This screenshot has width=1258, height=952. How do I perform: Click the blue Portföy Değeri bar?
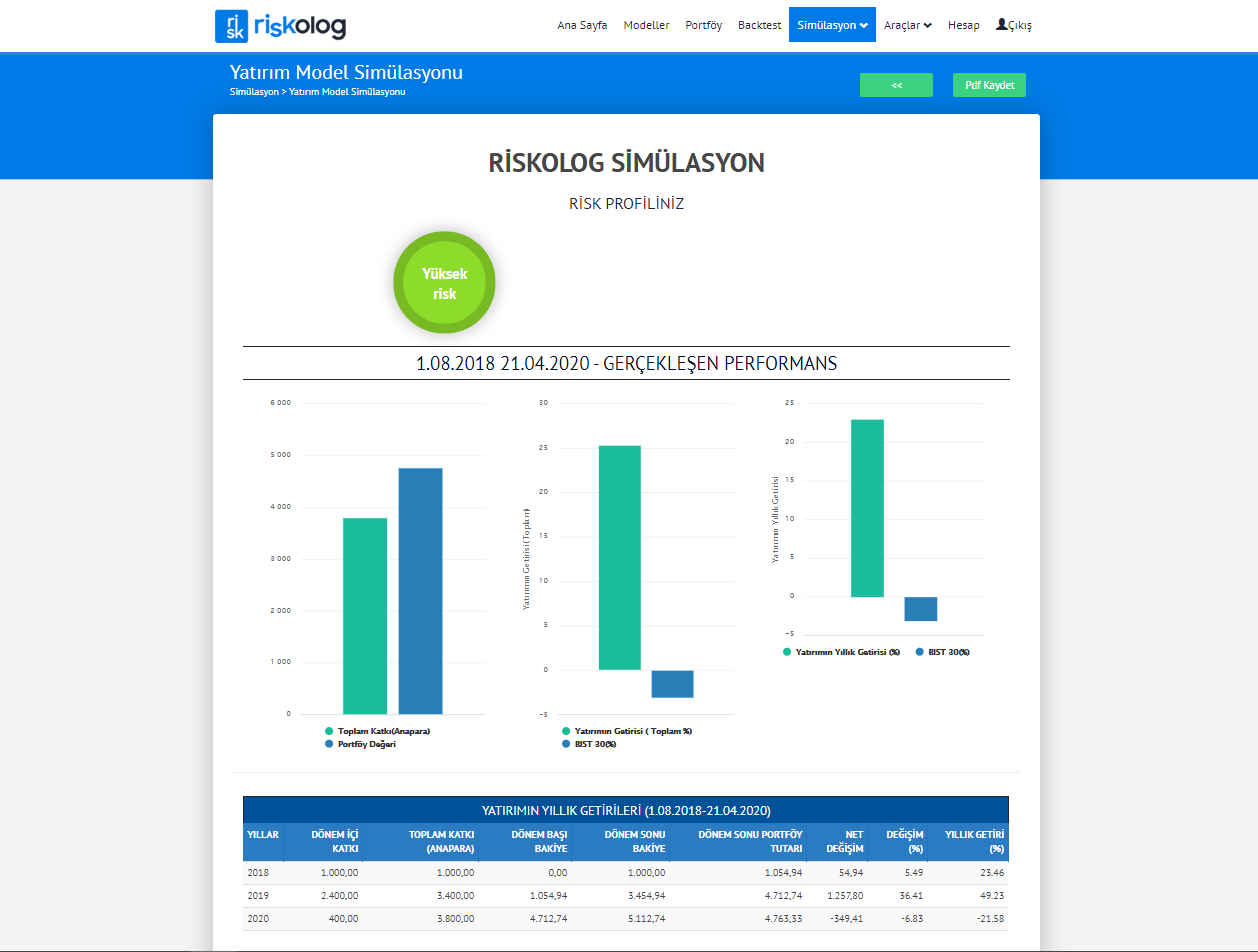click(420, 590)
